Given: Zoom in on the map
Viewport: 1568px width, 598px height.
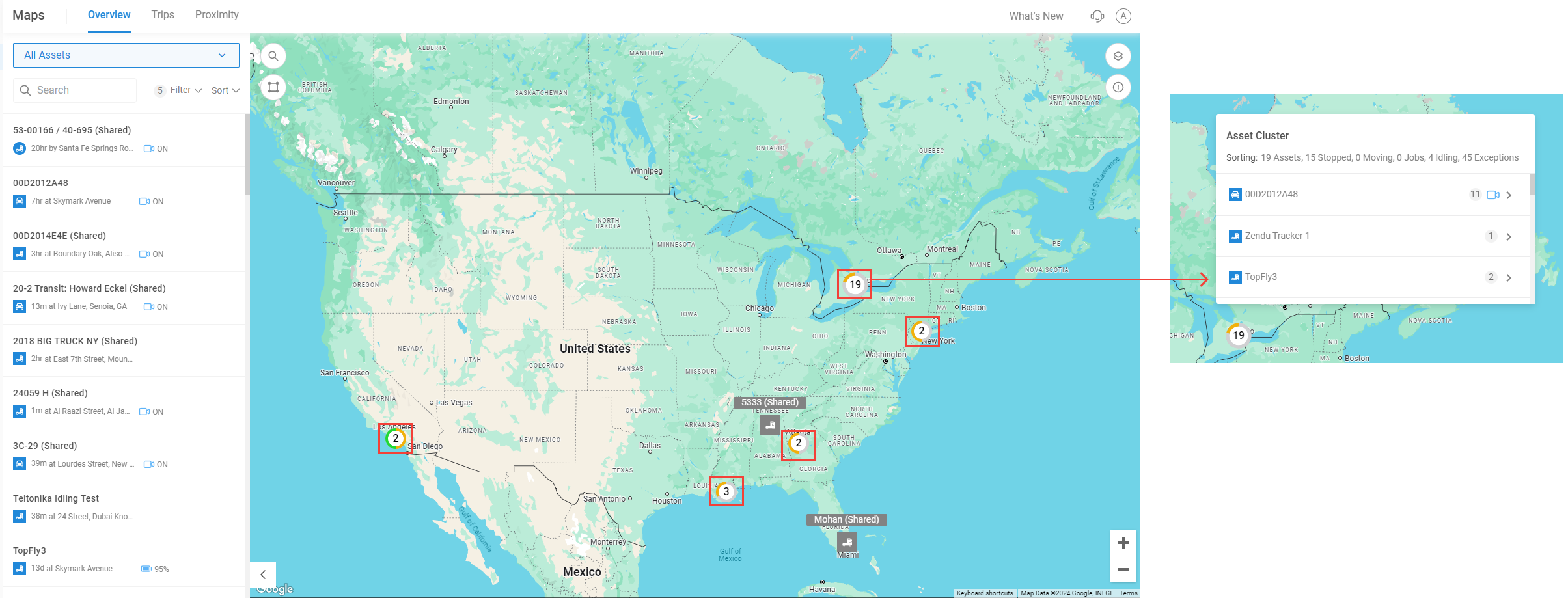Looking at the screenshot, I should 1123,543.
